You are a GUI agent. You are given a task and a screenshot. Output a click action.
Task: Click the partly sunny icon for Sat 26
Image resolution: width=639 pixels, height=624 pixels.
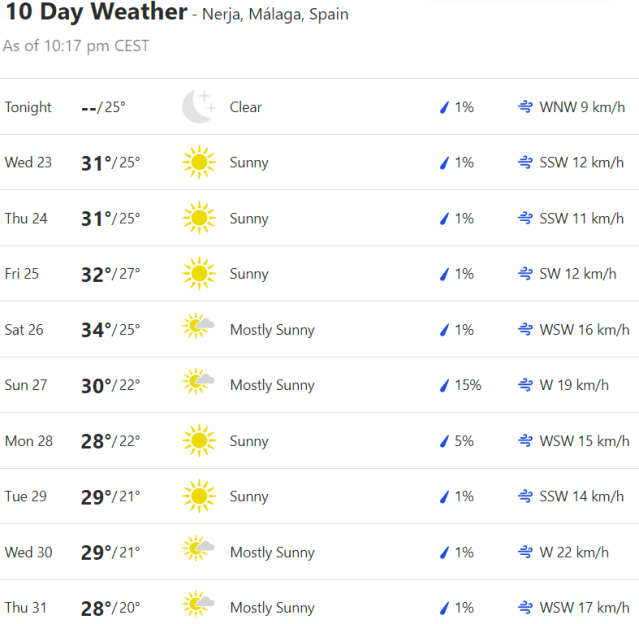point(198,329)
